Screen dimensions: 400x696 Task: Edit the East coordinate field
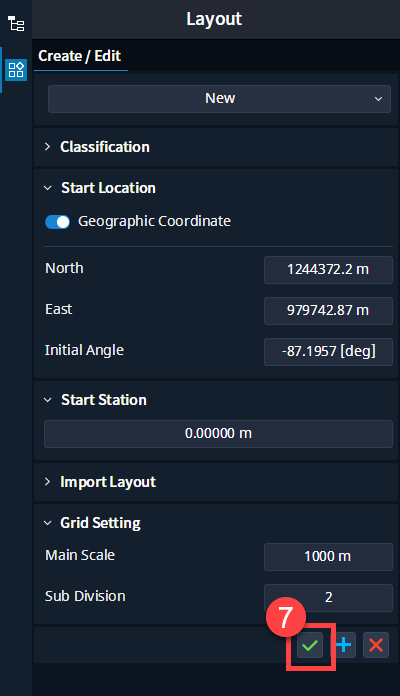(328, 311)
